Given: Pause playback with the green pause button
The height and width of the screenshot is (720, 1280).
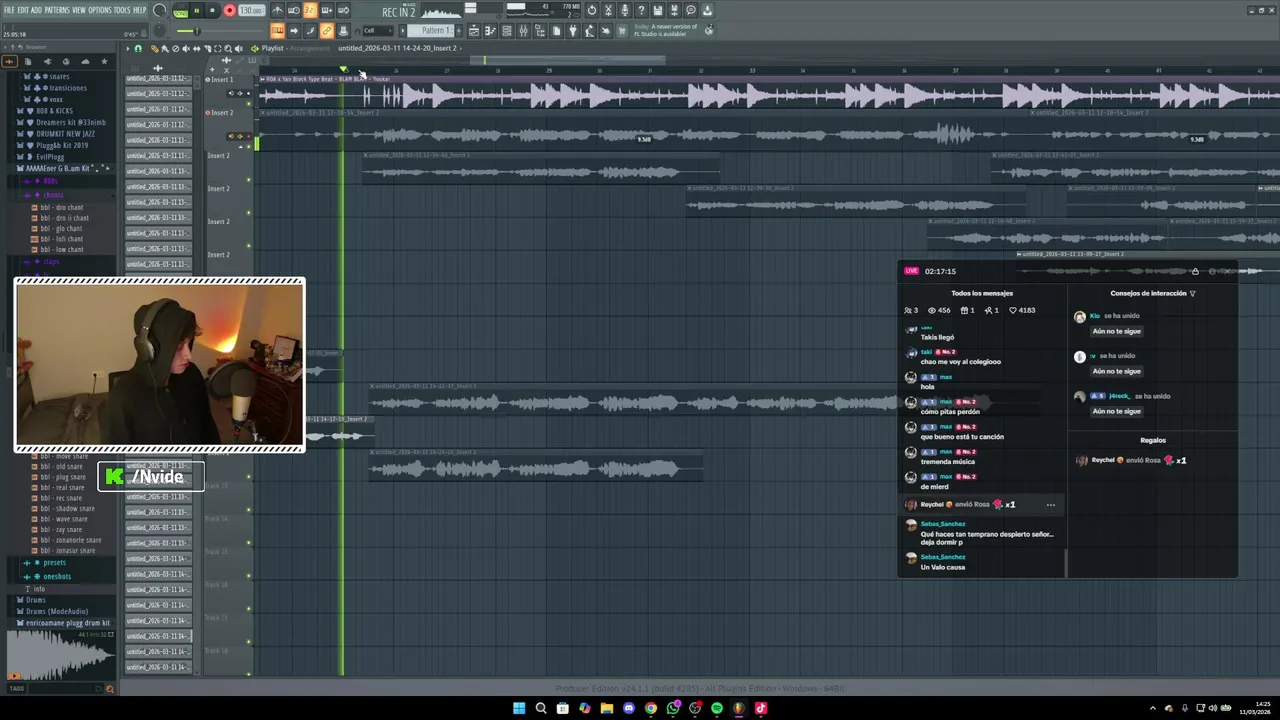Looking at the screenshot, I should click(197, 11).
